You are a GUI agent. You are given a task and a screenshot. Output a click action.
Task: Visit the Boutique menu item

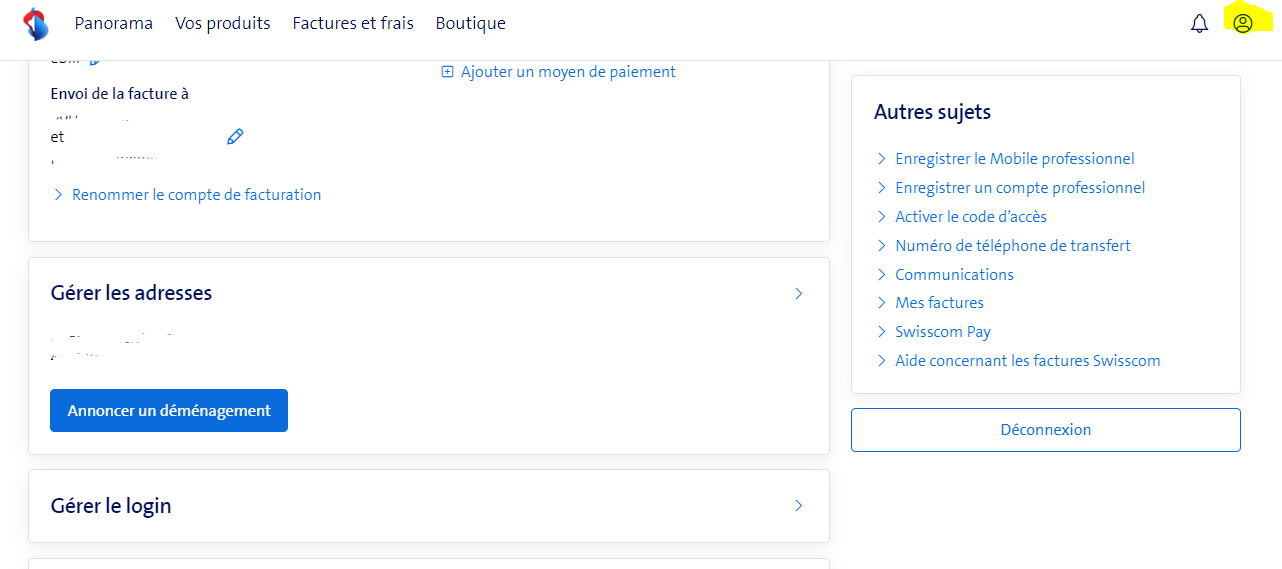[470, 23]
